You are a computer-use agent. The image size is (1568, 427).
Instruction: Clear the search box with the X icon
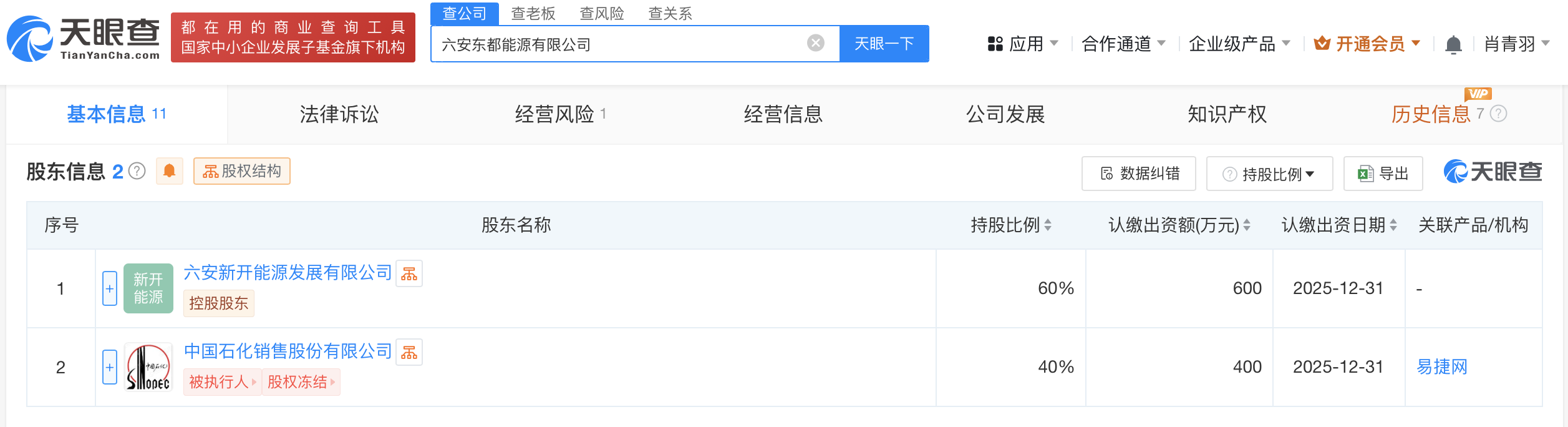814,42
